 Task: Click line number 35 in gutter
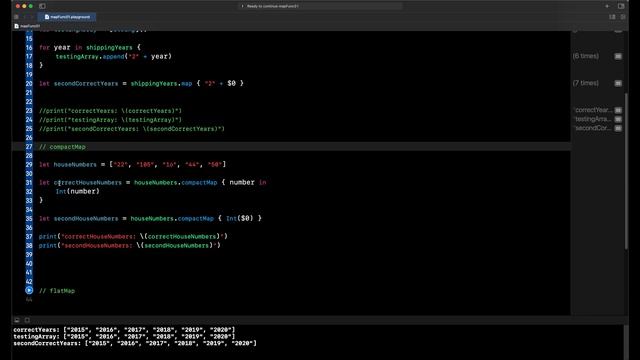point(29,218)
